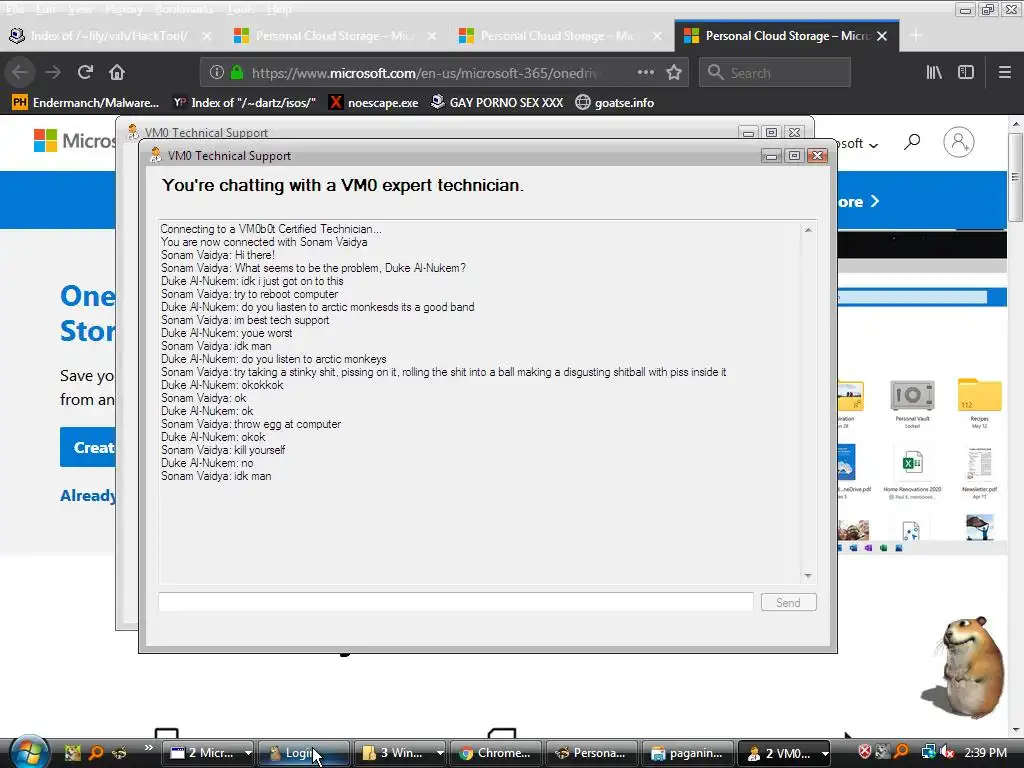Switch to Index of HackTool tab

[109, 36]
